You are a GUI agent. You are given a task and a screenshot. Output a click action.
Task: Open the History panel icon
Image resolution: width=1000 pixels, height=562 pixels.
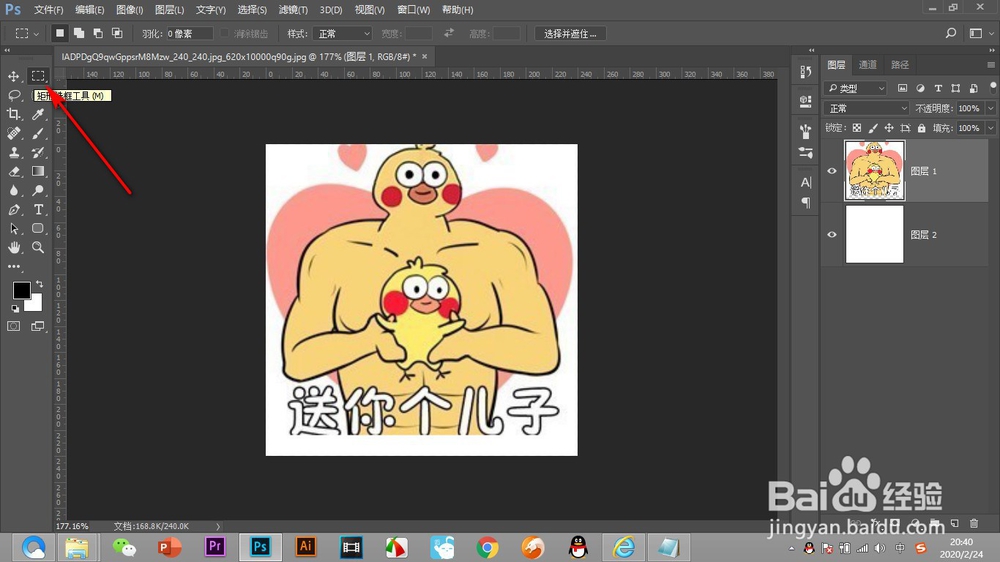805,72
